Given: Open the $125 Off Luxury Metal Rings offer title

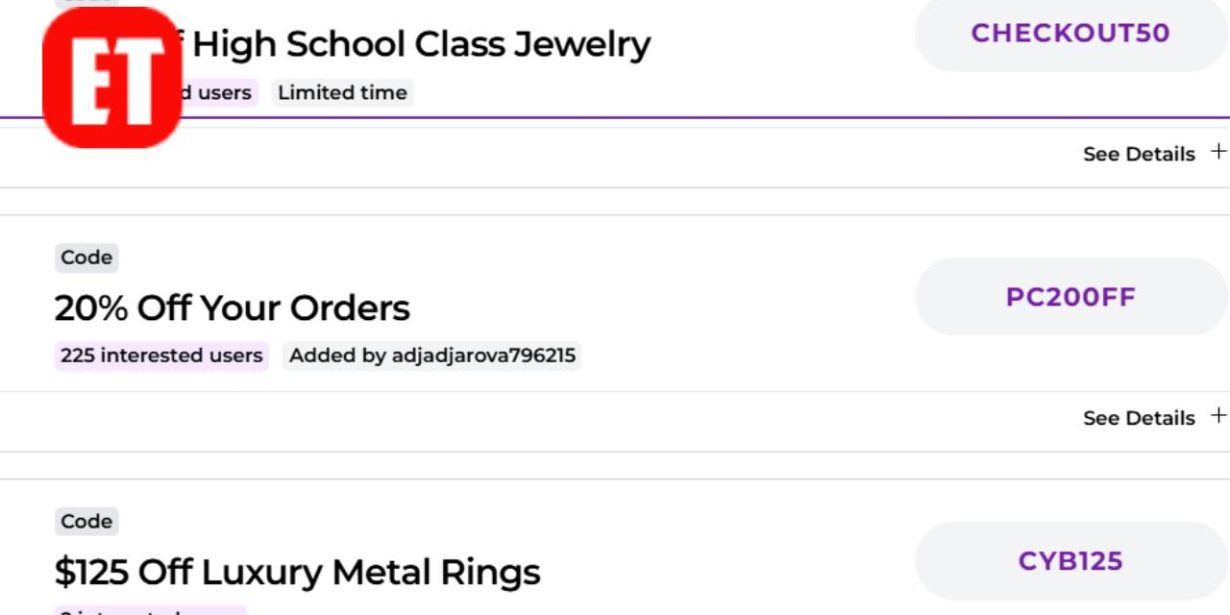Looking at the screenshot, I should (x=297, y=572).
